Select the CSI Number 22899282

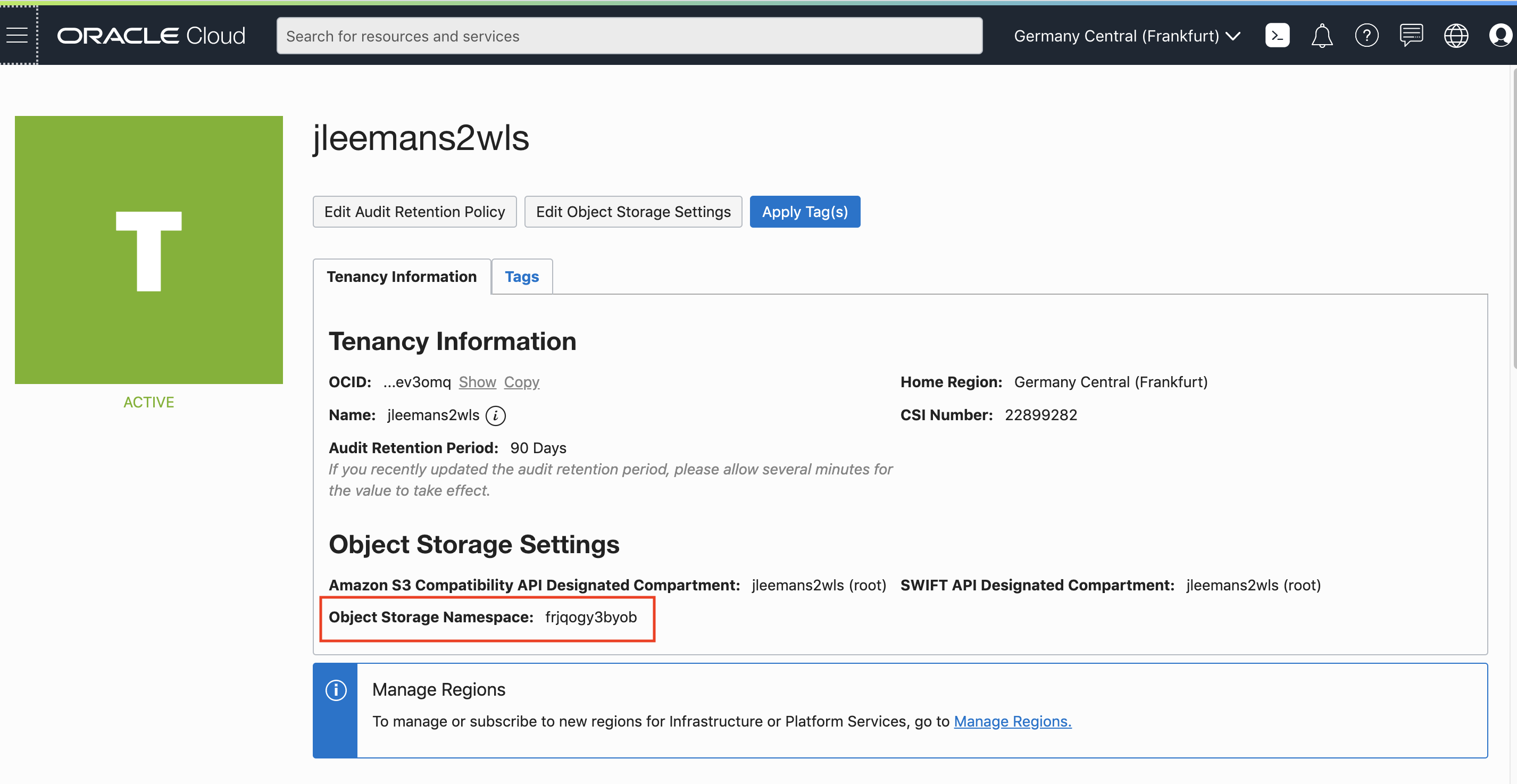[1040, 415]
